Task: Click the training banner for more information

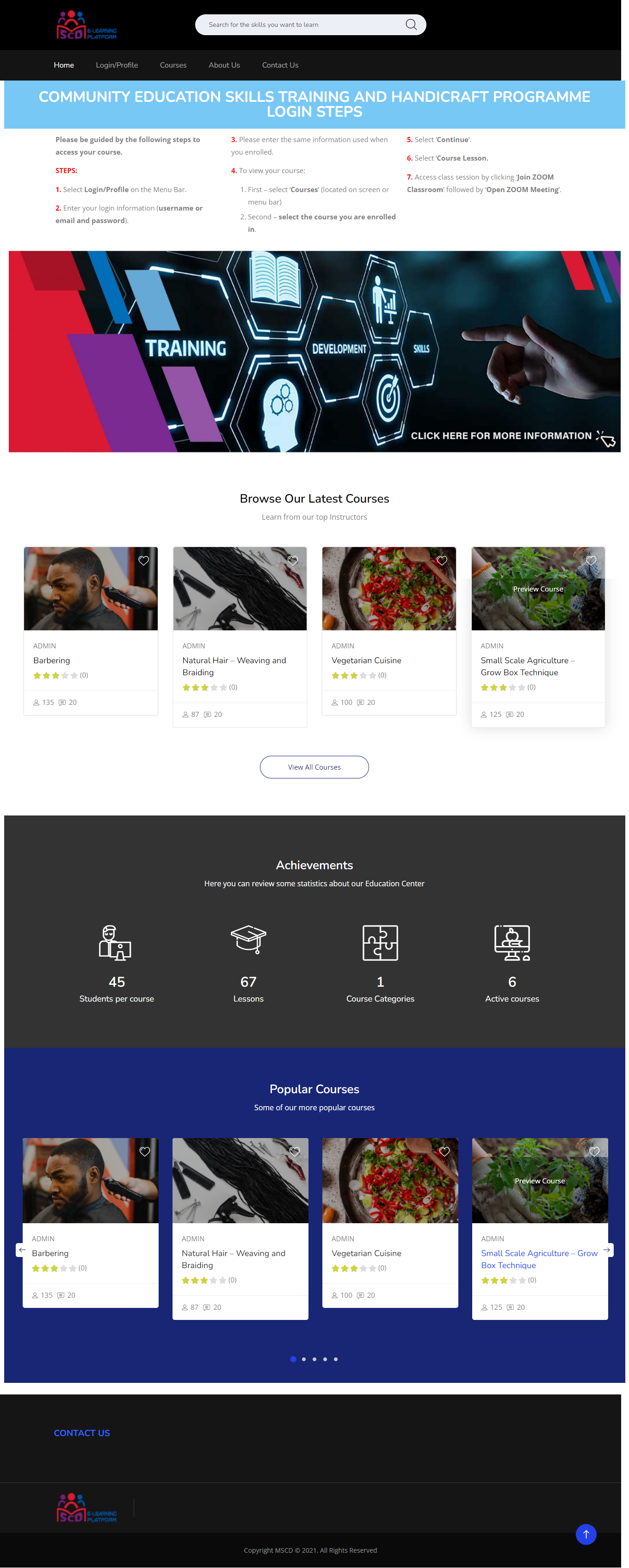Action: 314,351
